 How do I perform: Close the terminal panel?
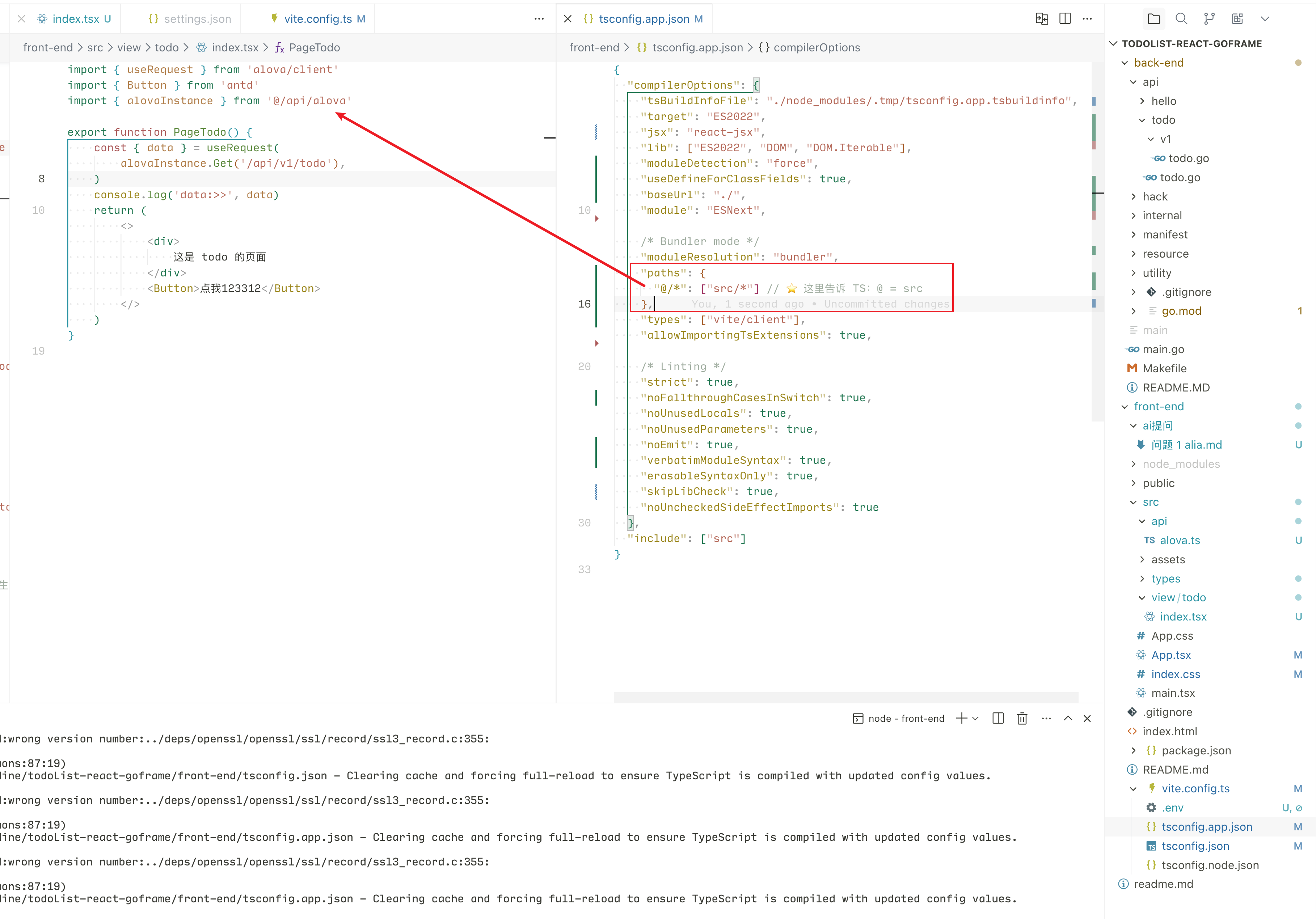tap(1087, 719)
